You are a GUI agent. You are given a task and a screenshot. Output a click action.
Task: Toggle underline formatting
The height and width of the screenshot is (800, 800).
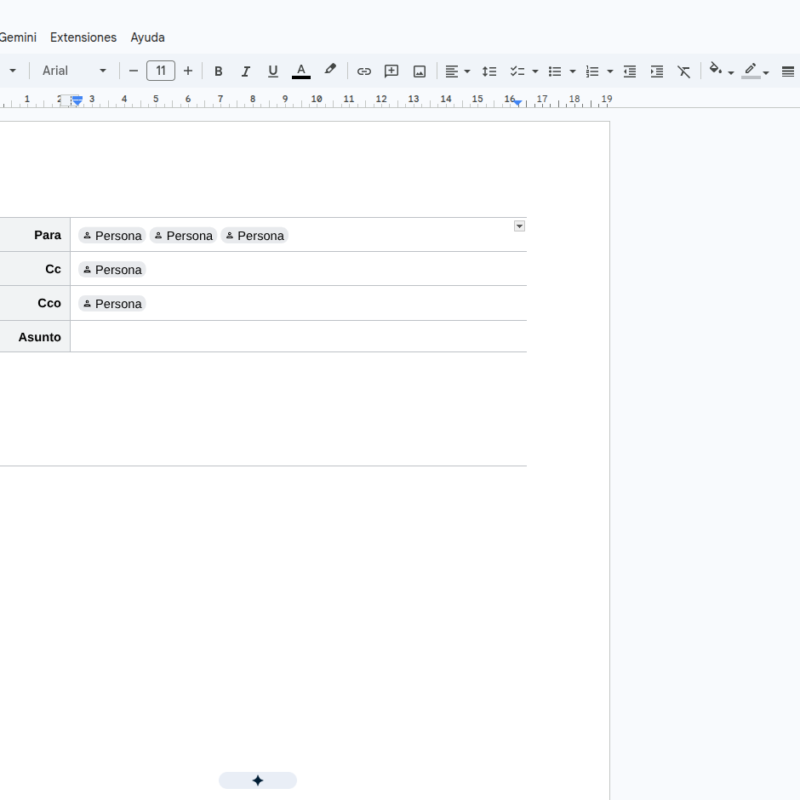pyautogui.click(x=273, y=71)
